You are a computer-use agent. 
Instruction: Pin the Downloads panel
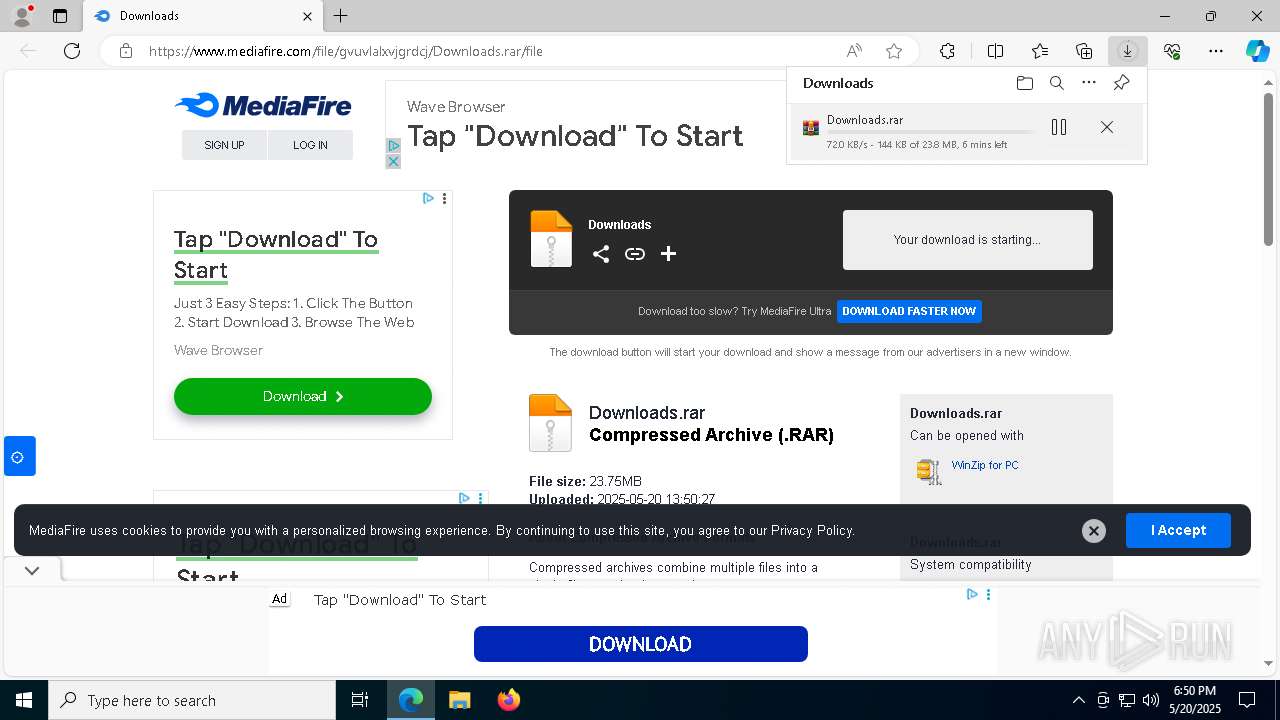pos(1122,83)
